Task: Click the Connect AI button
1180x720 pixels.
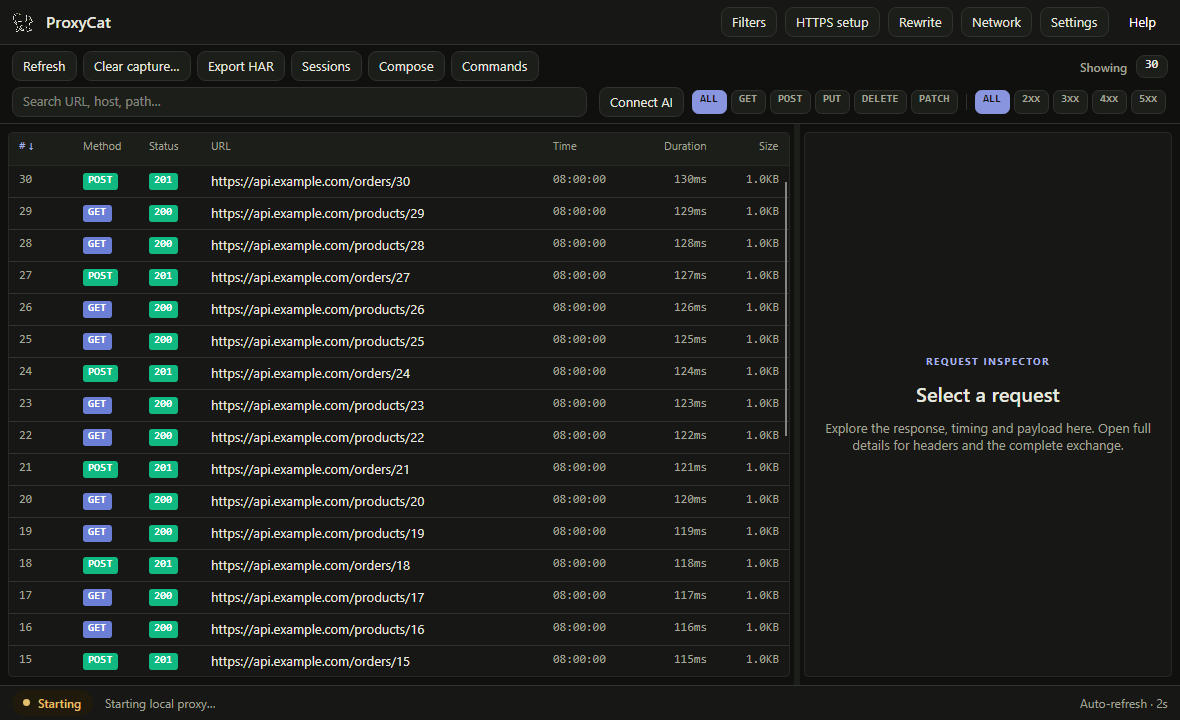Action: tap(641, 102)
